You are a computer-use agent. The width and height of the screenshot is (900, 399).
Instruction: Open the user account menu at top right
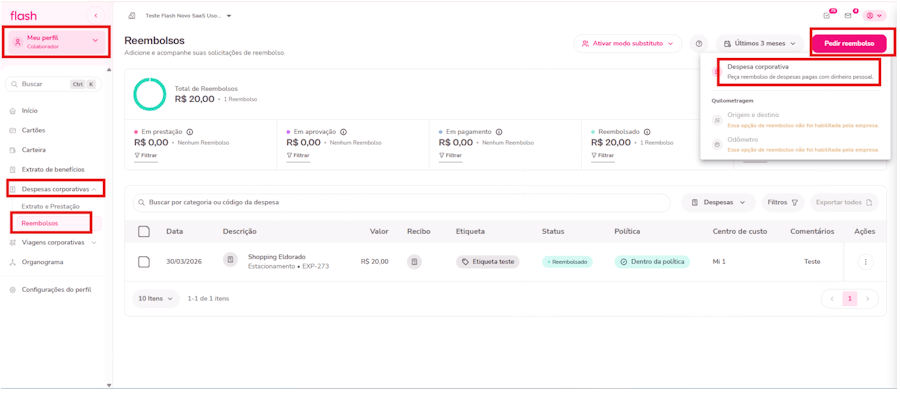pyautogui.click(x=874, y=16)
